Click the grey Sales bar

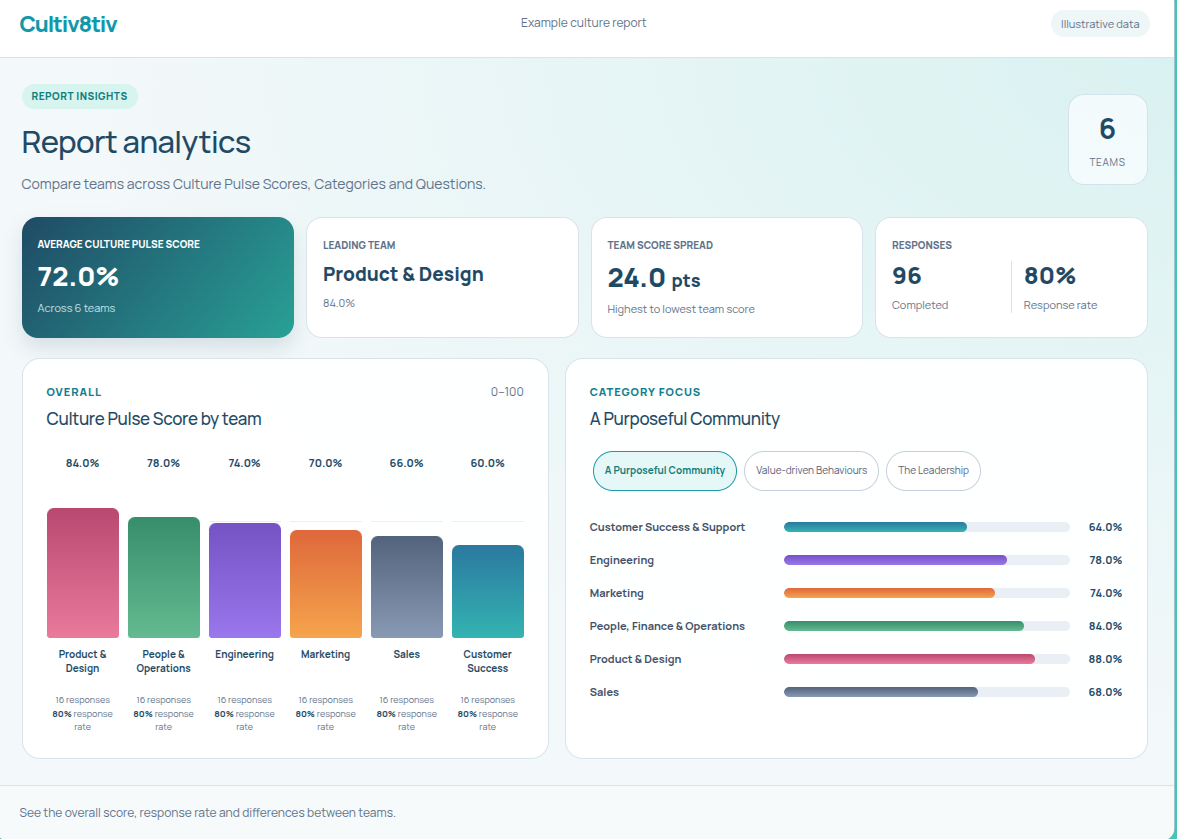(407, 587)
